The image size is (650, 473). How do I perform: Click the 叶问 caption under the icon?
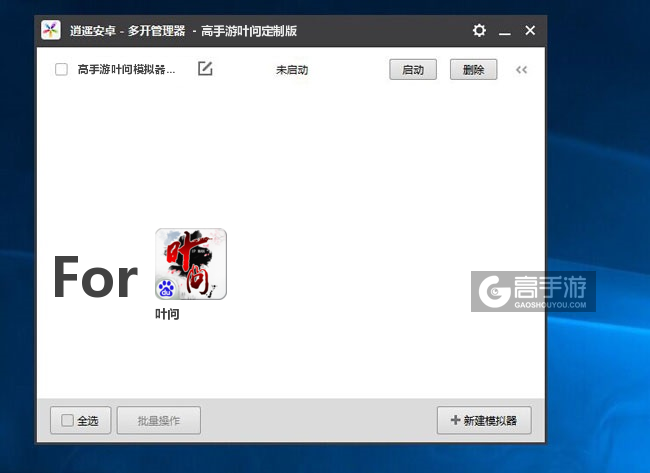[167, 314]
